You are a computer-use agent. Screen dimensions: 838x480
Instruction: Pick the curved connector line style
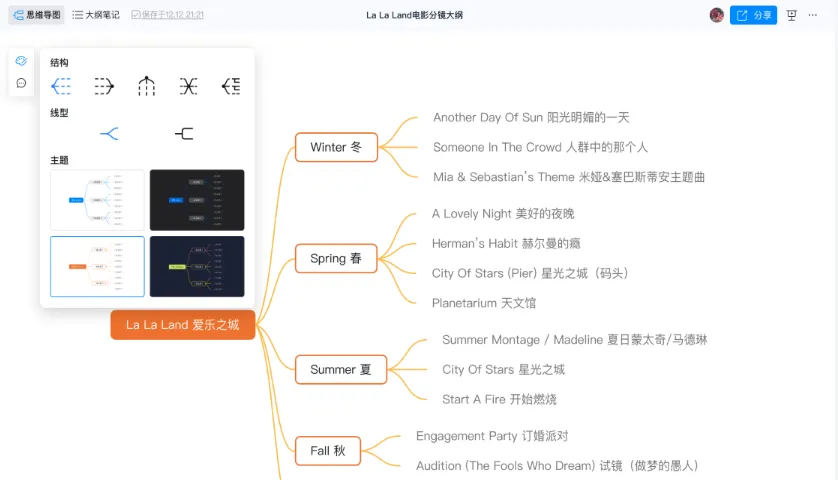coord(109,134)
